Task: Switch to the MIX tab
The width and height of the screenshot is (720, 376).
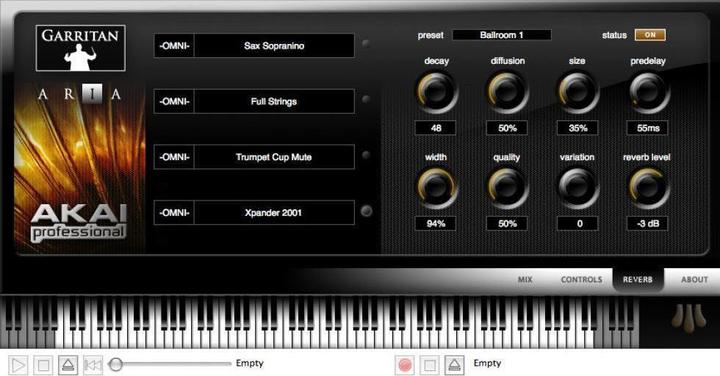Action: [525, 280]
